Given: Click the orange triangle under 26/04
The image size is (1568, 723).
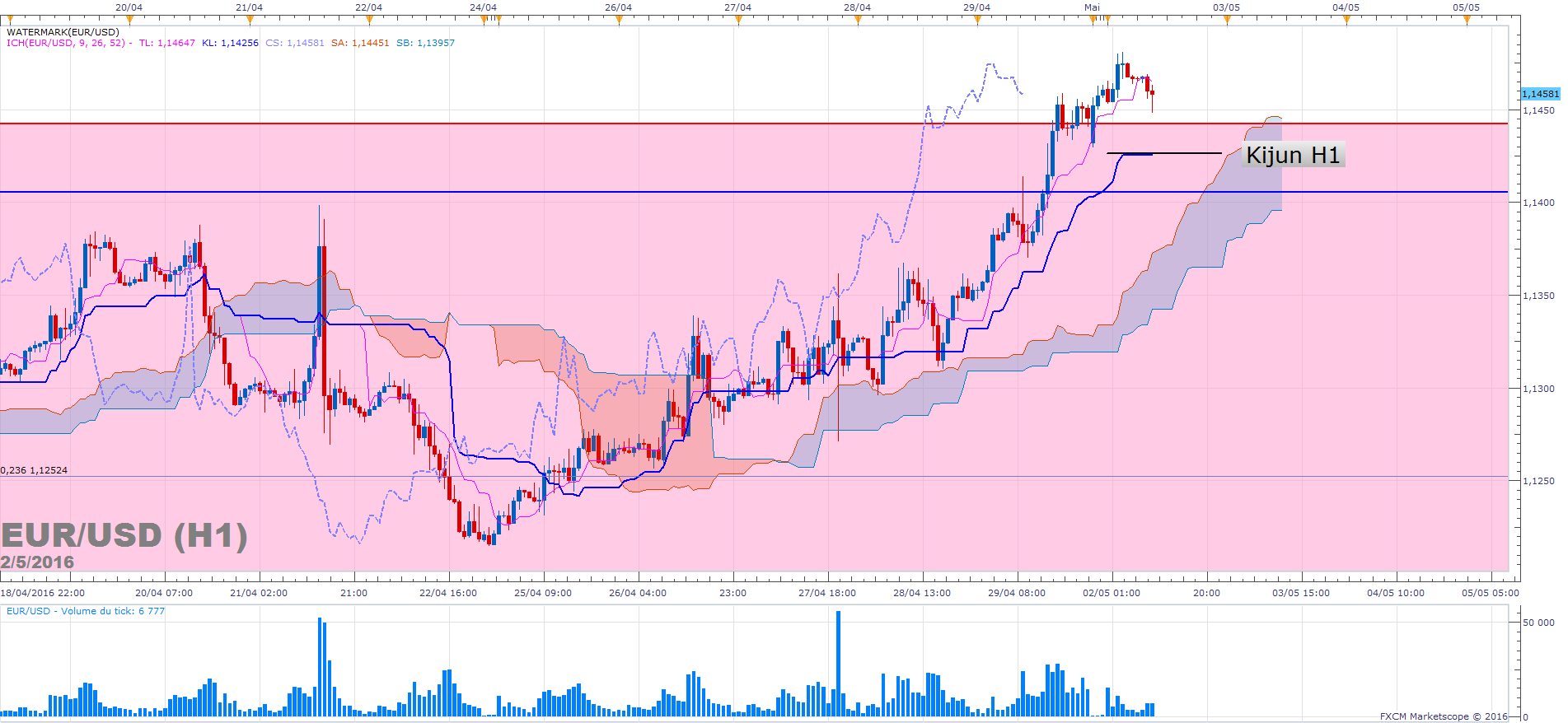Looking at the screenshot, I should point(619,20).
